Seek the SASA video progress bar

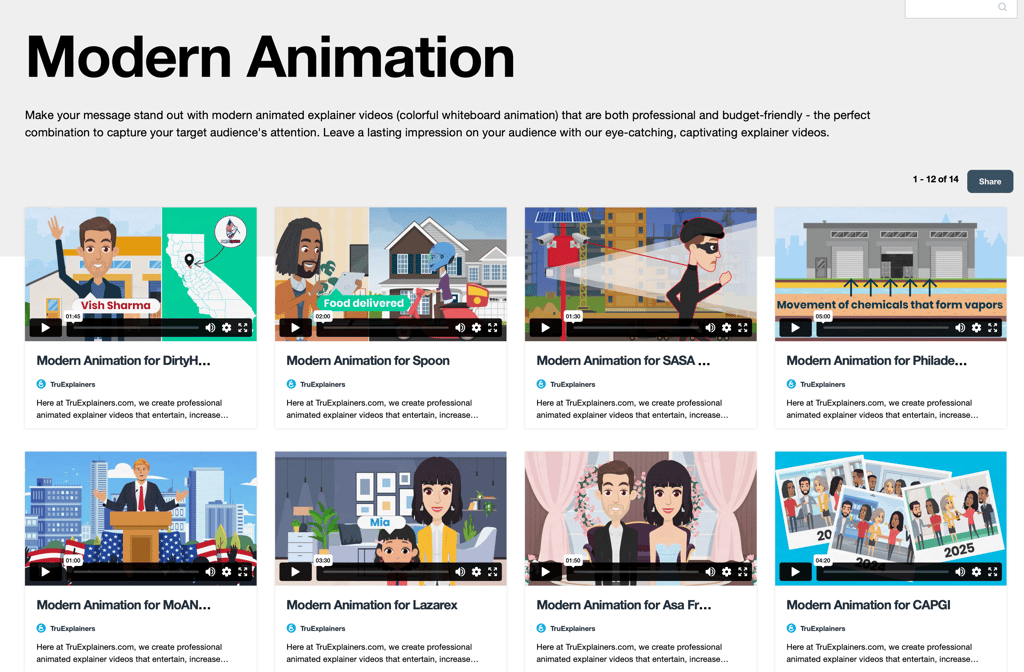tap(636, 328)
